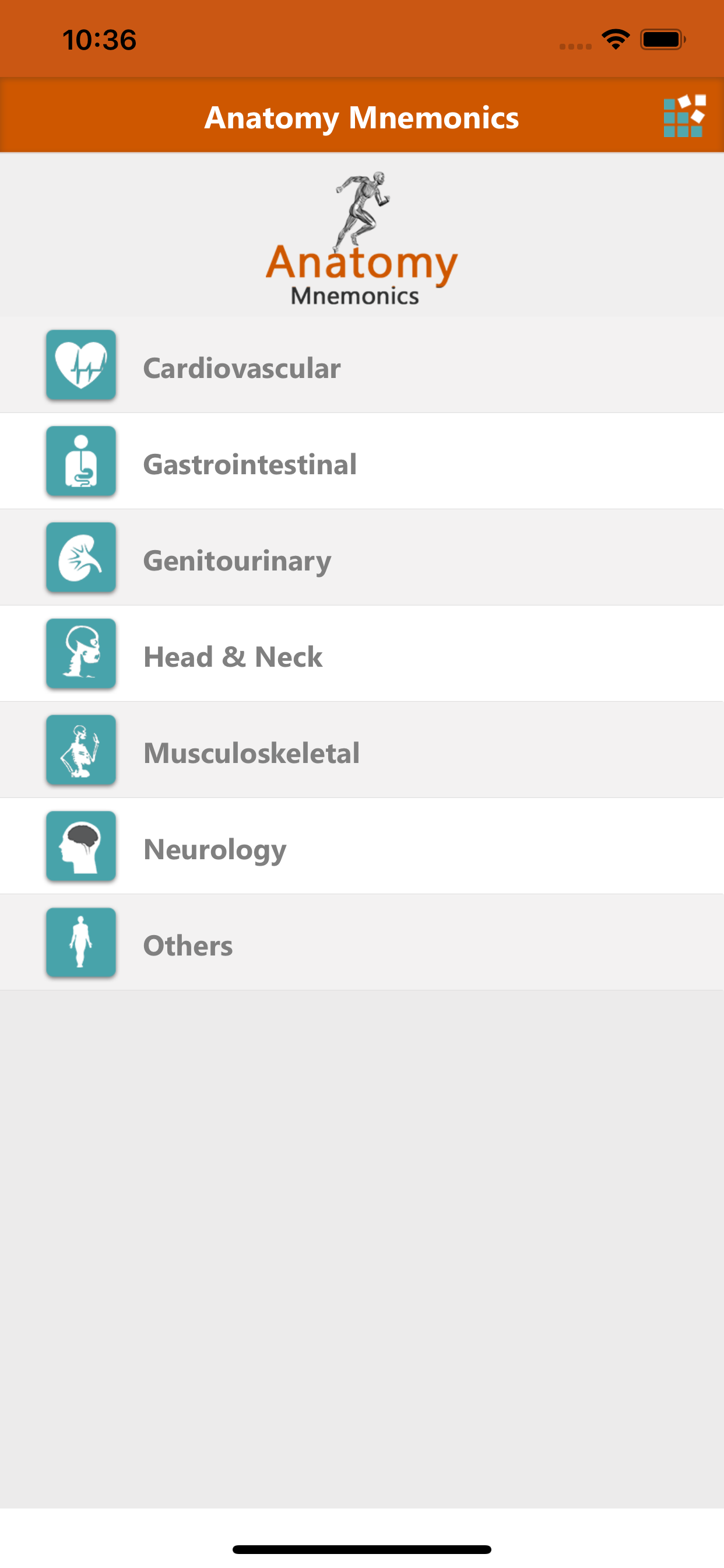Open the Others category
724x1568 pixels.
pos(187,946)
